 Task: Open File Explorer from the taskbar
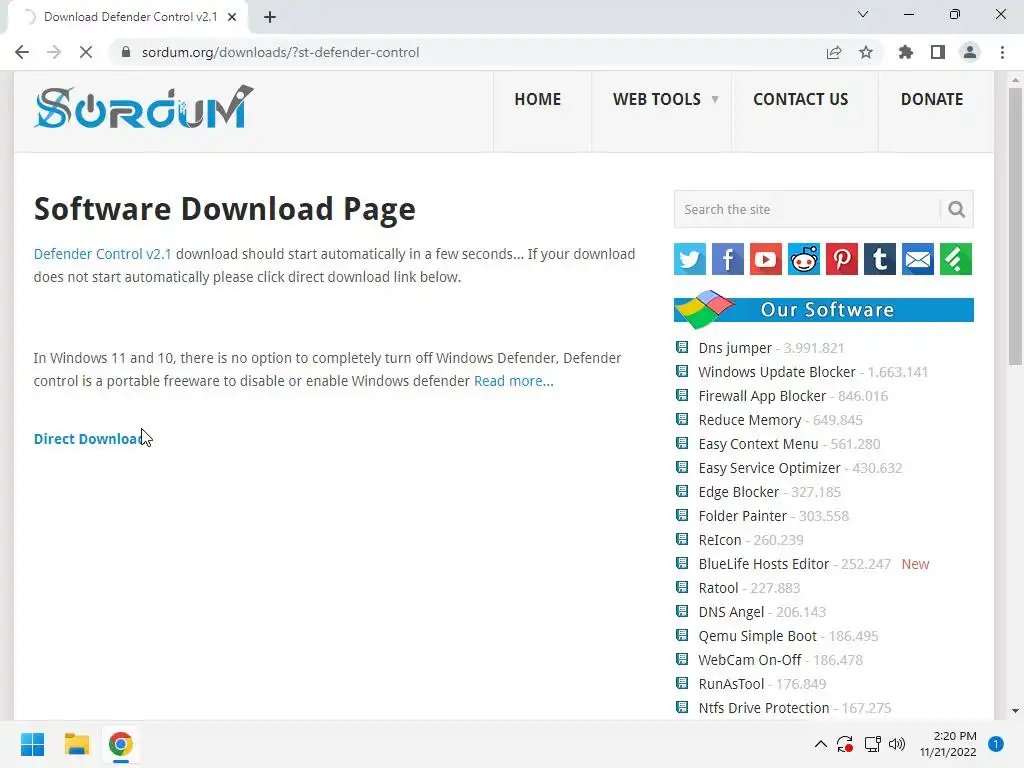(x=76, y=744)
